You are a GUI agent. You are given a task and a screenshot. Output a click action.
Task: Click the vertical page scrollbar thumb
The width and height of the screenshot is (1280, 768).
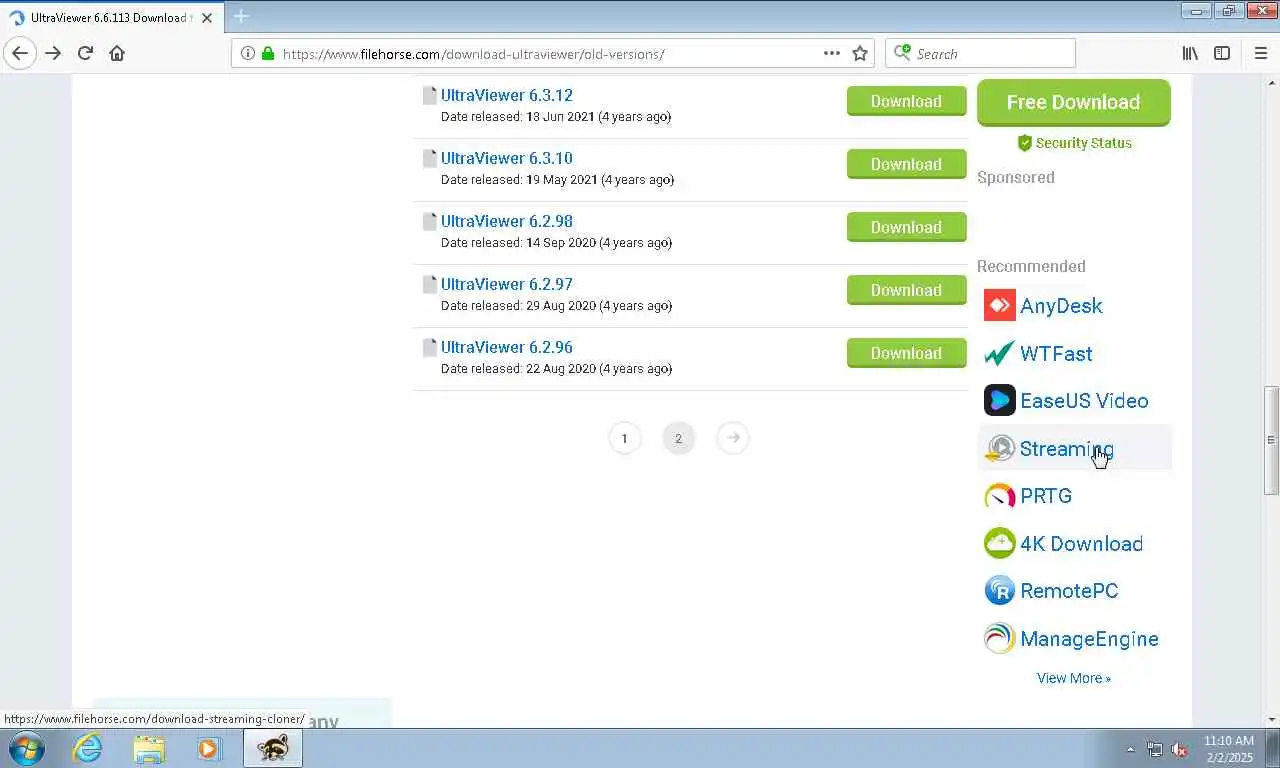(x=1271, y=440)
